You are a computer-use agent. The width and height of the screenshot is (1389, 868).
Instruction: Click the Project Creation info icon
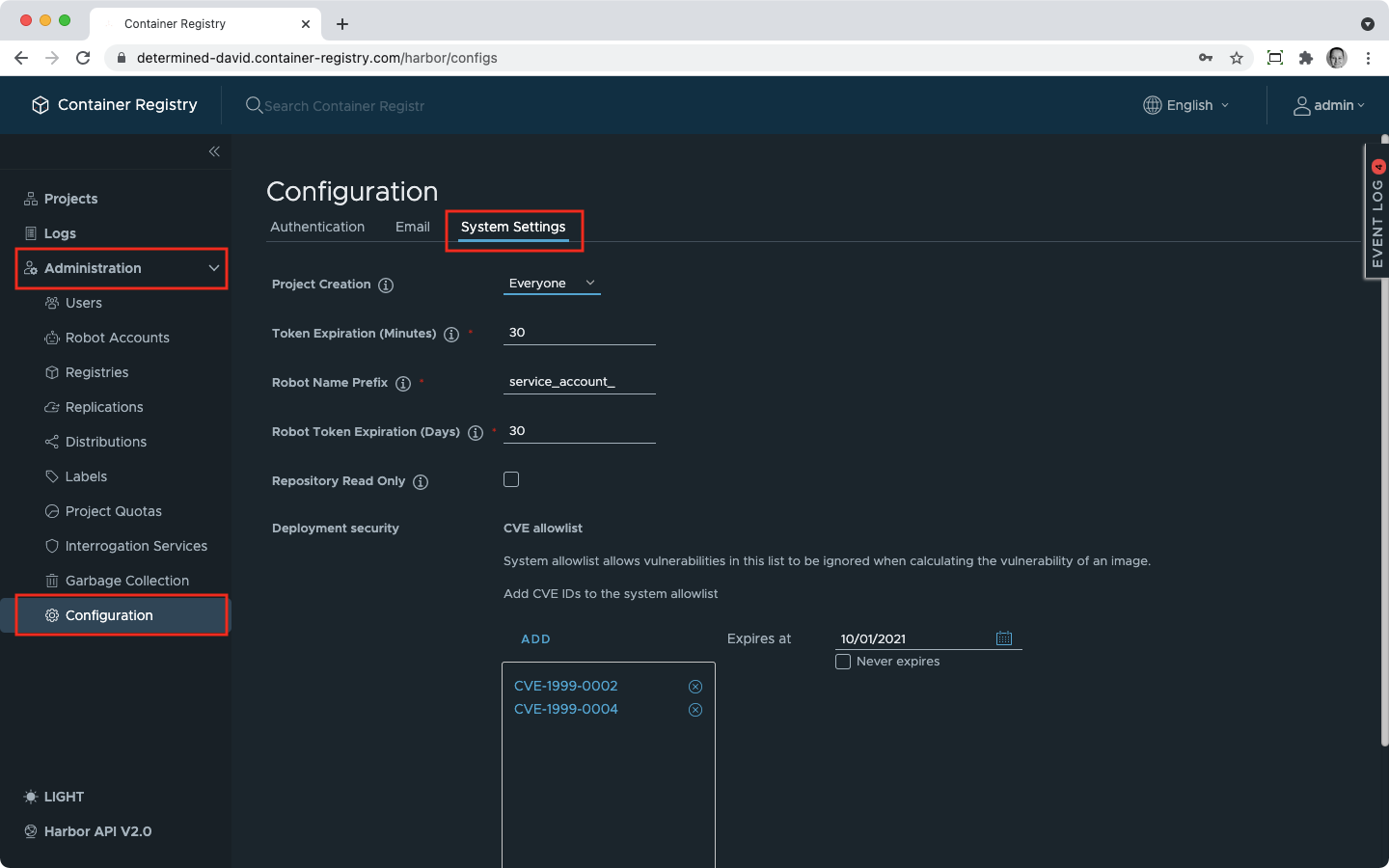pyautogui.click(x=386, y=285)
